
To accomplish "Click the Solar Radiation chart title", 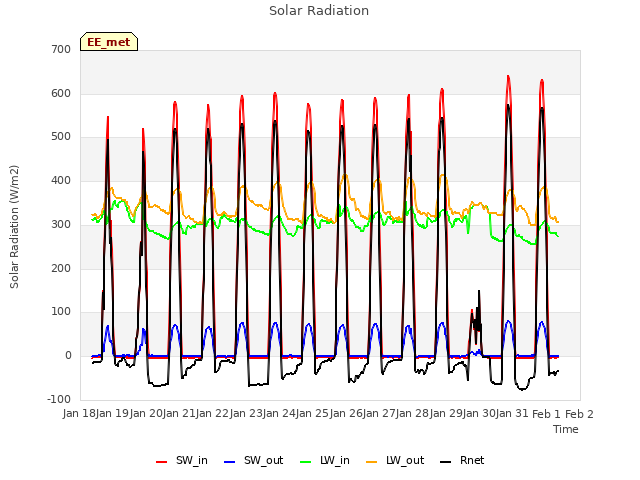I will [319, 11].
